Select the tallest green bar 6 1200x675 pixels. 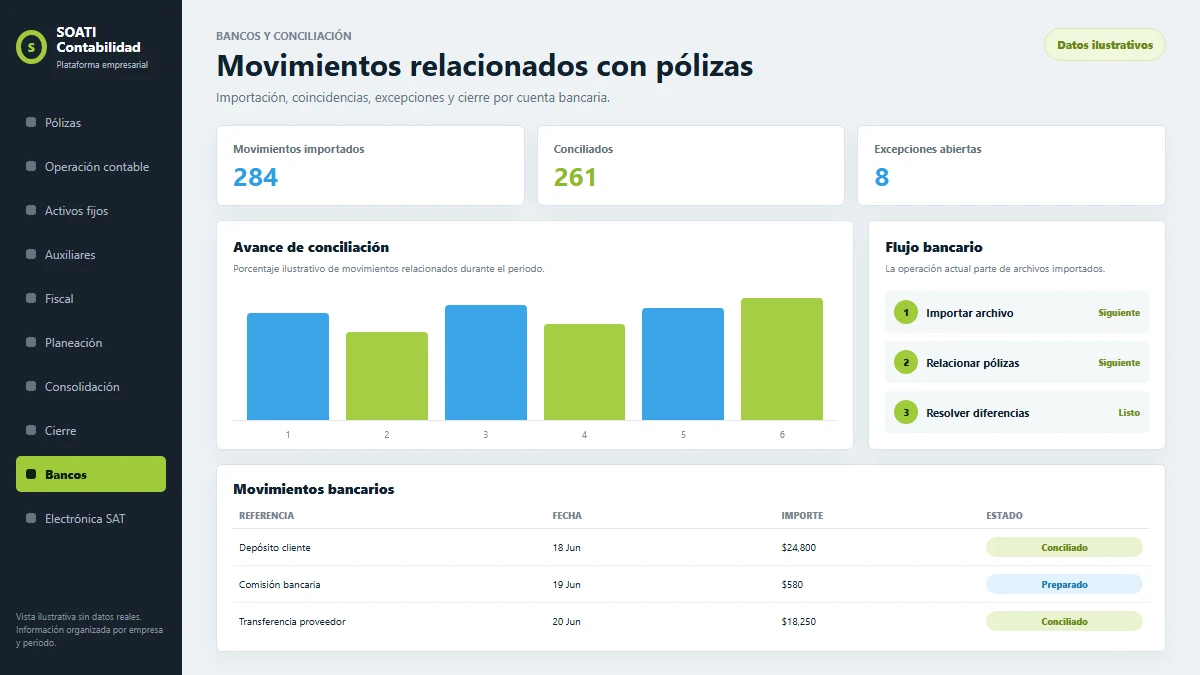tap(782, 359)
